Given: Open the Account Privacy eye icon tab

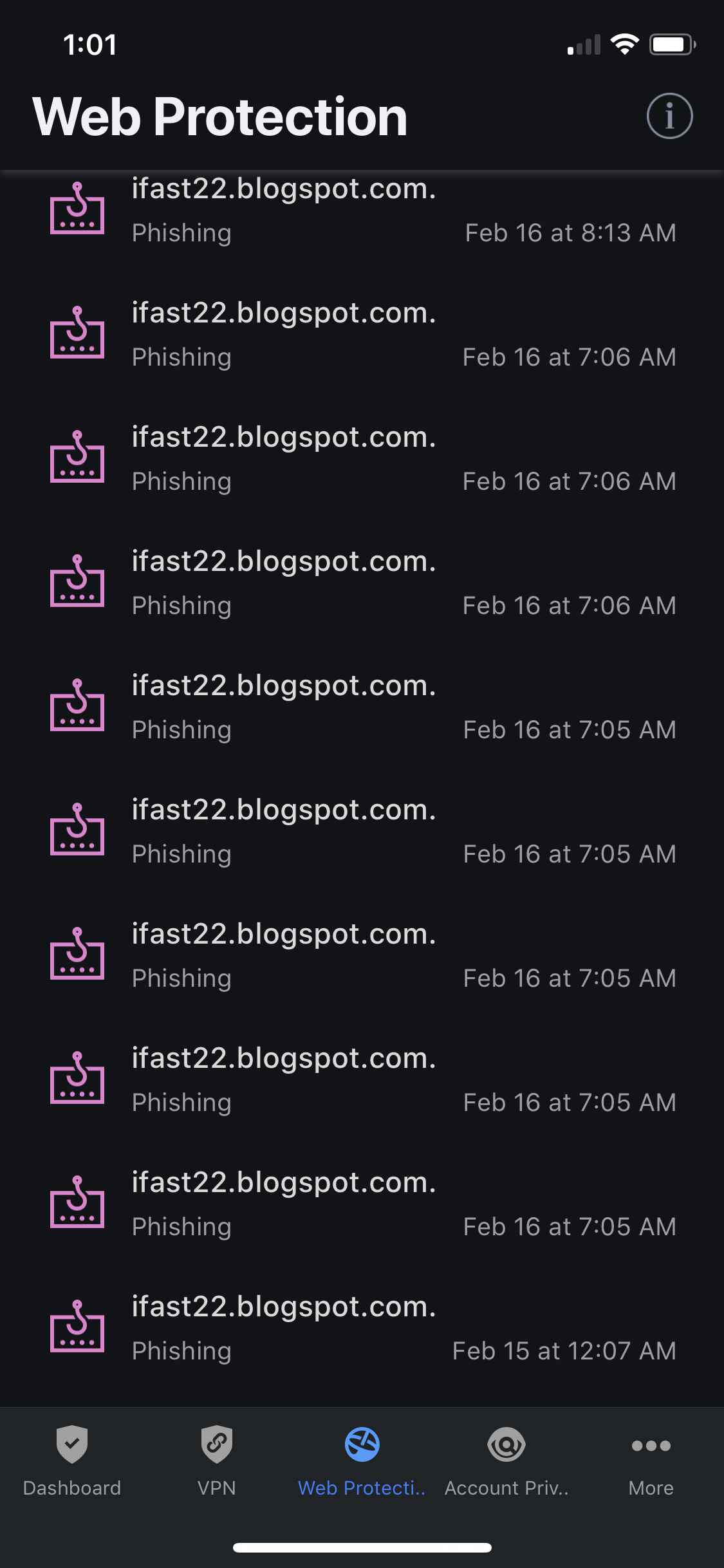Looking at the screenshot, I should 506,1445.
